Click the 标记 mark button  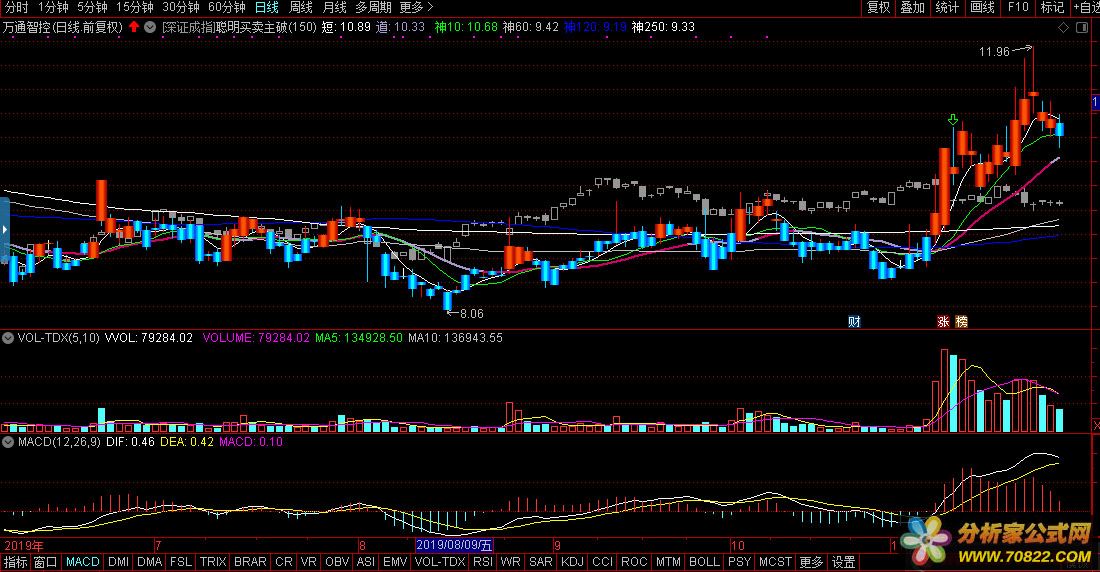pyautogui.click(x=1052, y=7)
